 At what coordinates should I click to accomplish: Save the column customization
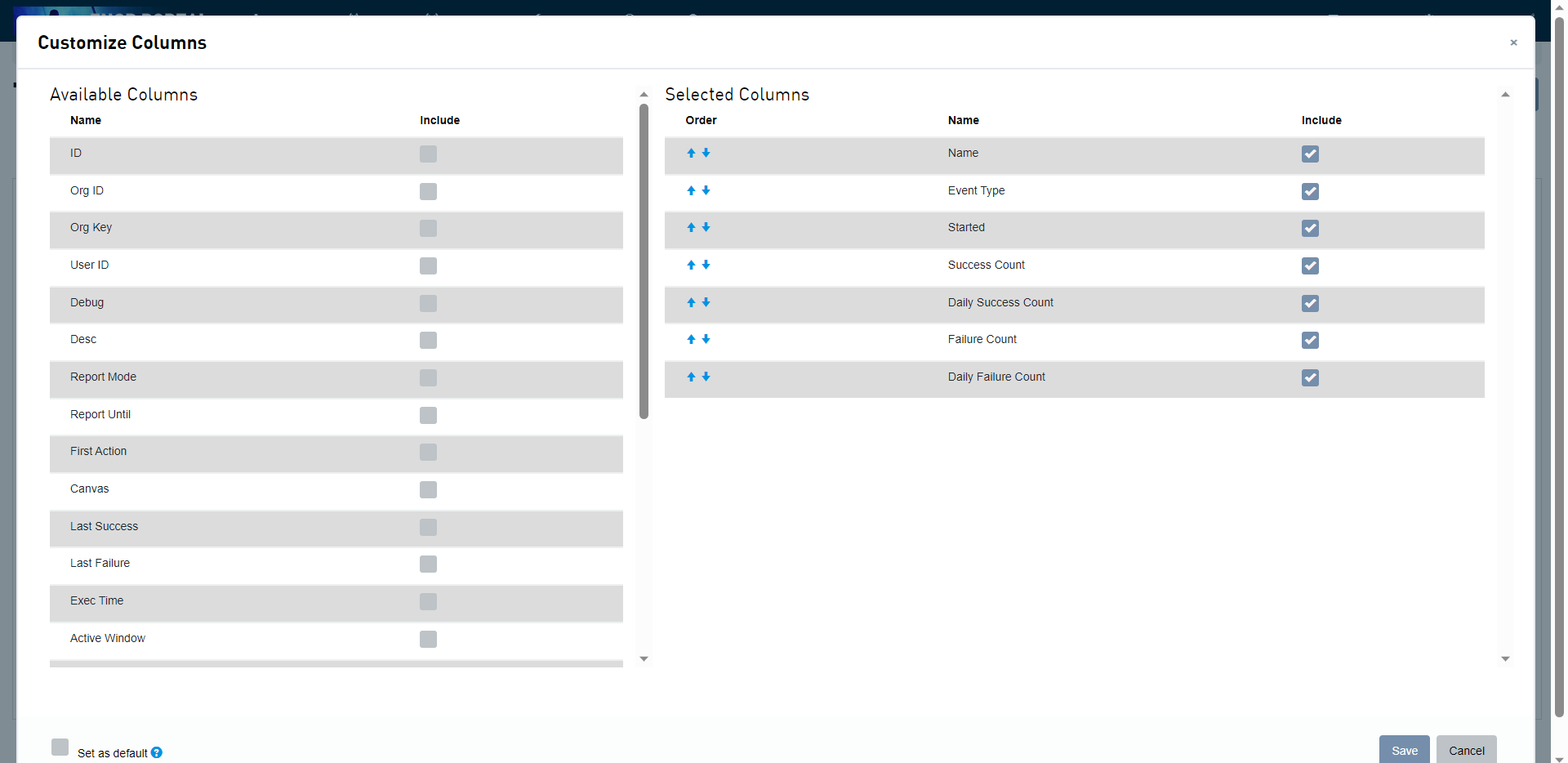(x=1405, y=750)
